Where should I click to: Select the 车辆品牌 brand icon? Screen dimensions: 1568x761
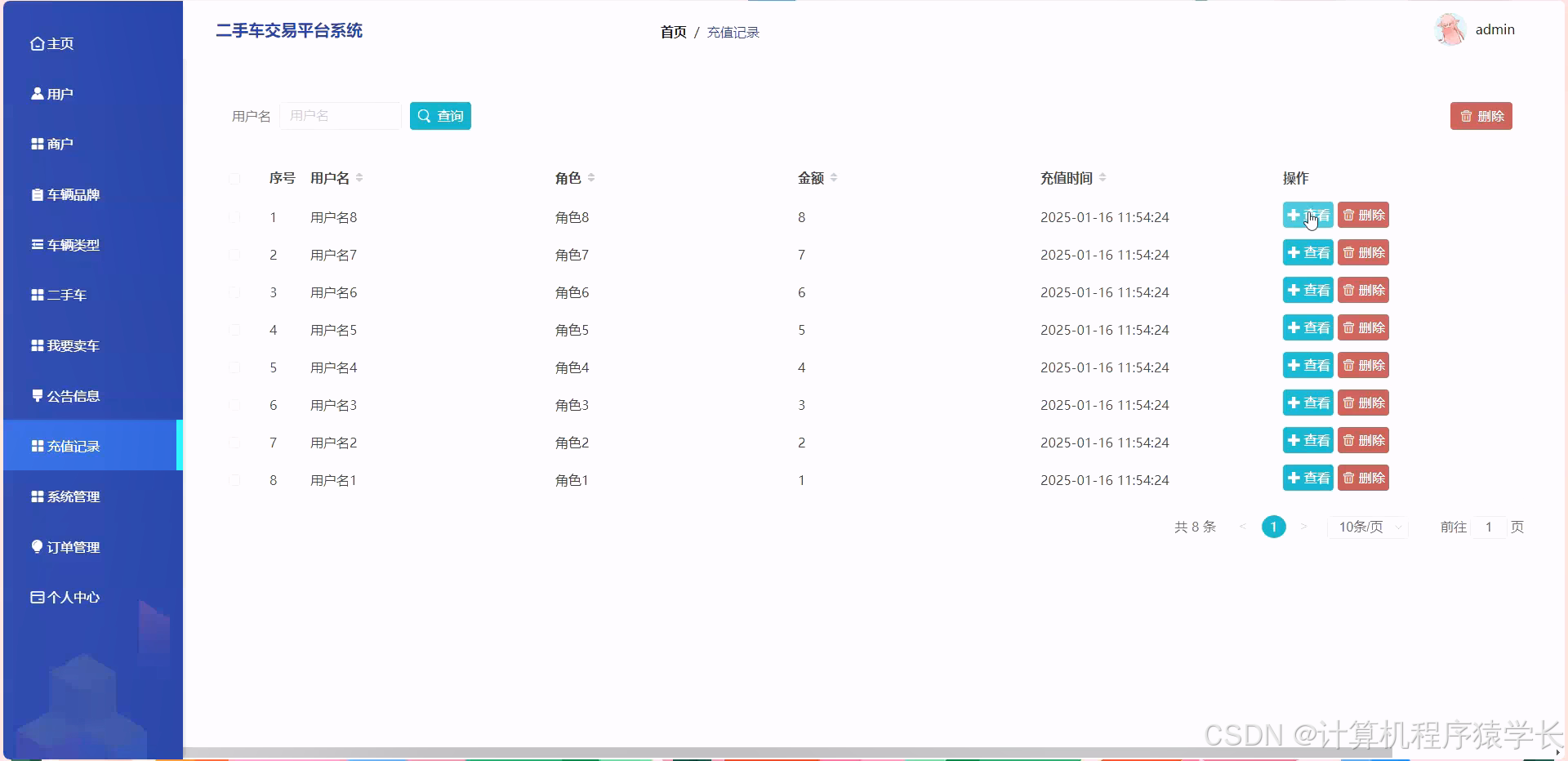pos(37,194)
